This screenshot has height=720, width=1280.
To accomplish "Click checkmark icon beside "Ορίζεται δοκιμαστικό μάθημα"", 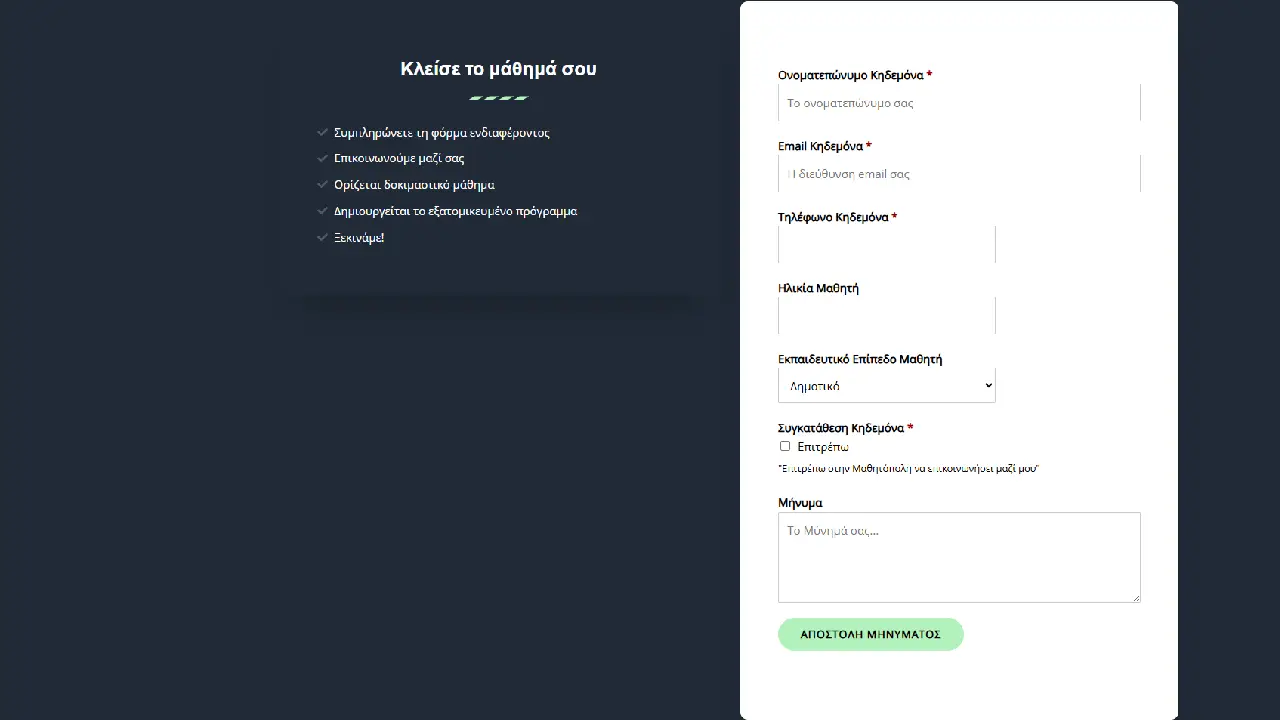I will (322, 185).
